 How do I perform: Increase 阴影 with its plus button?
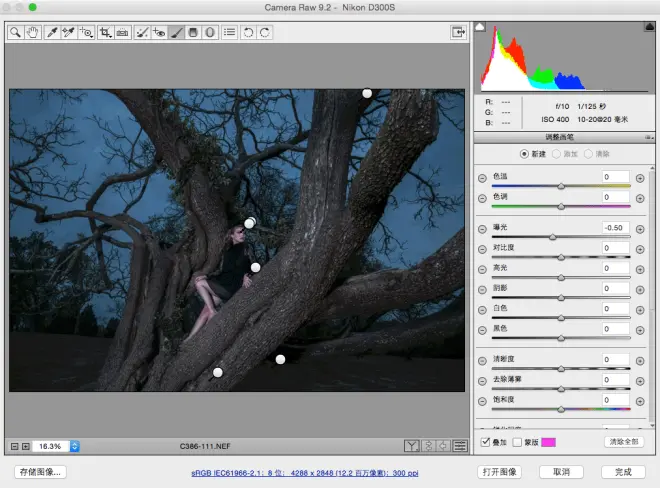pyautogui.click(x=640, y=290)
